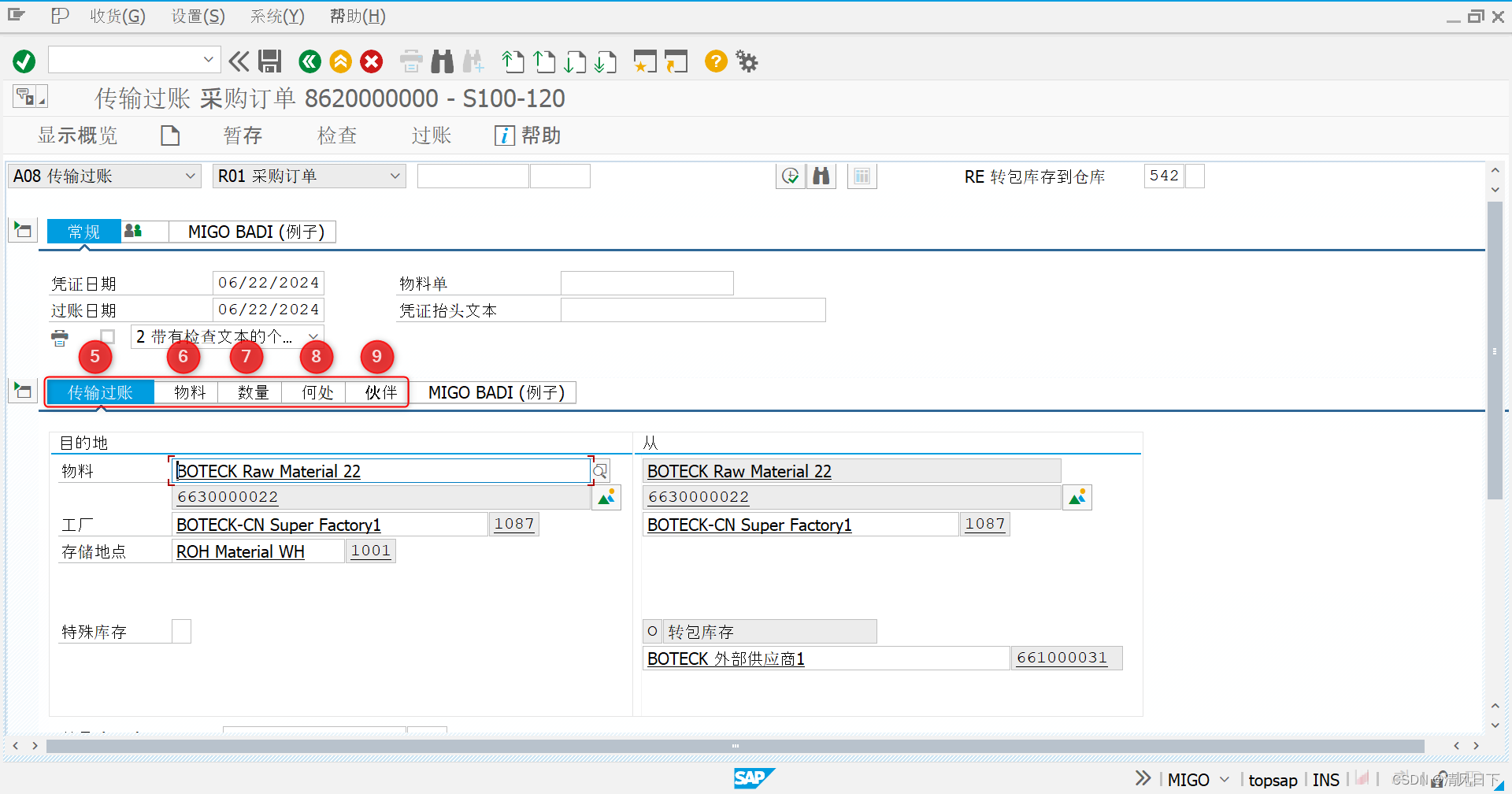Screen dimensions: 1512x794
Task: Click the green checkmark Enter icon
Action: click(24, 61)
